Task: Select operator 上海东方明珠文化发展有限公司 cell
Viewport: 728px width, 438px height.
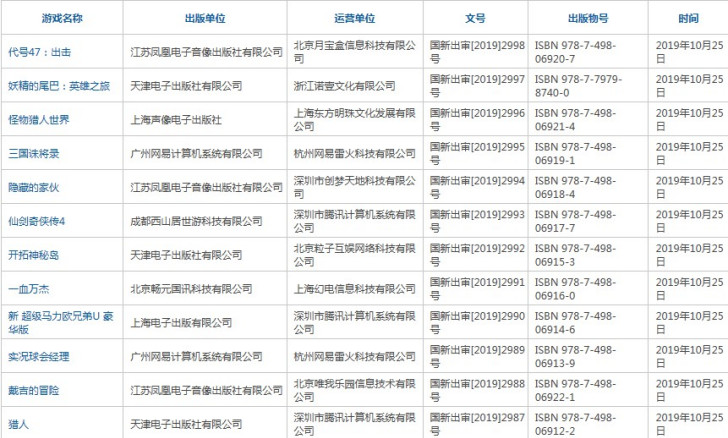Action: pyautogui.click(x=355, y=120)
